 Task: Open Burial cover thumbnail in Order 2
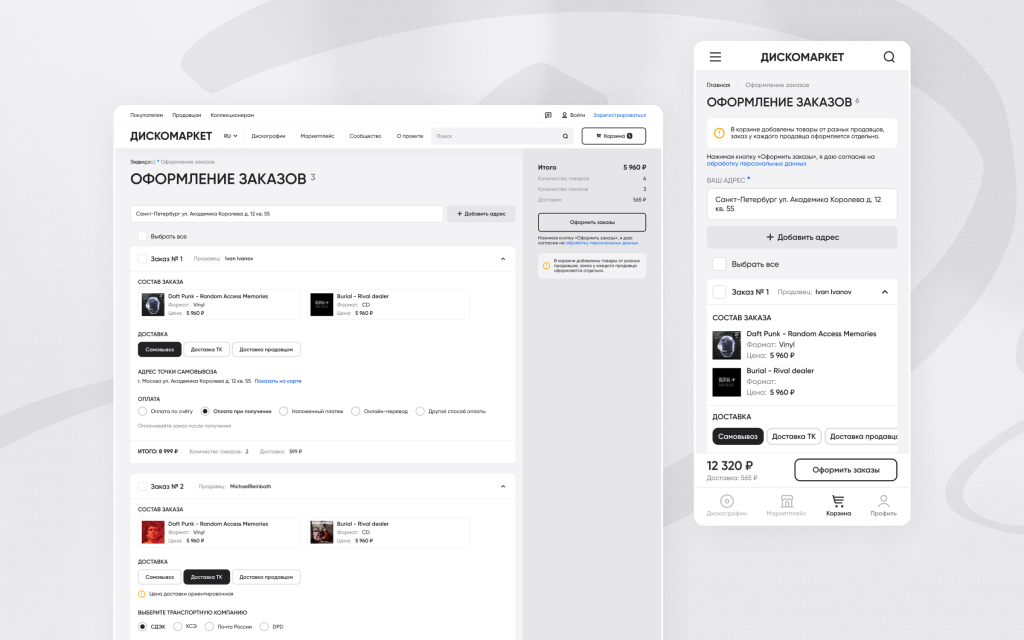(x=321, y=532)
